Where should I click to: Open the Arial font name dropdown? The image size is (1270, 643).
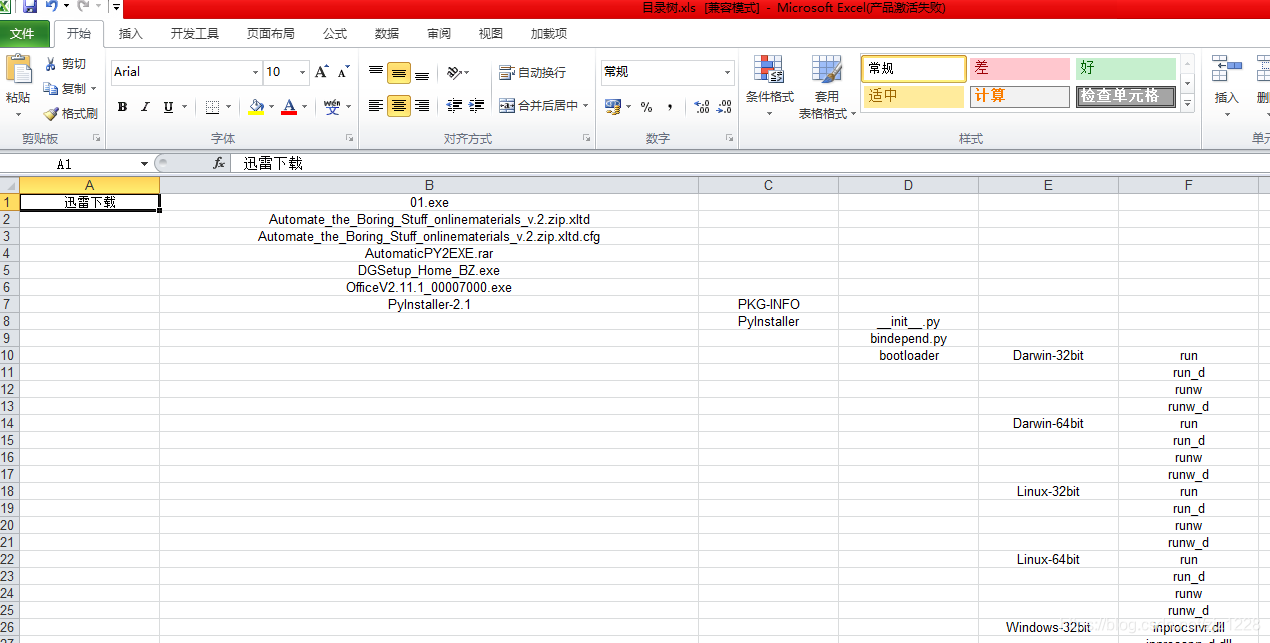pyautogui.click(x=255, y=72)
